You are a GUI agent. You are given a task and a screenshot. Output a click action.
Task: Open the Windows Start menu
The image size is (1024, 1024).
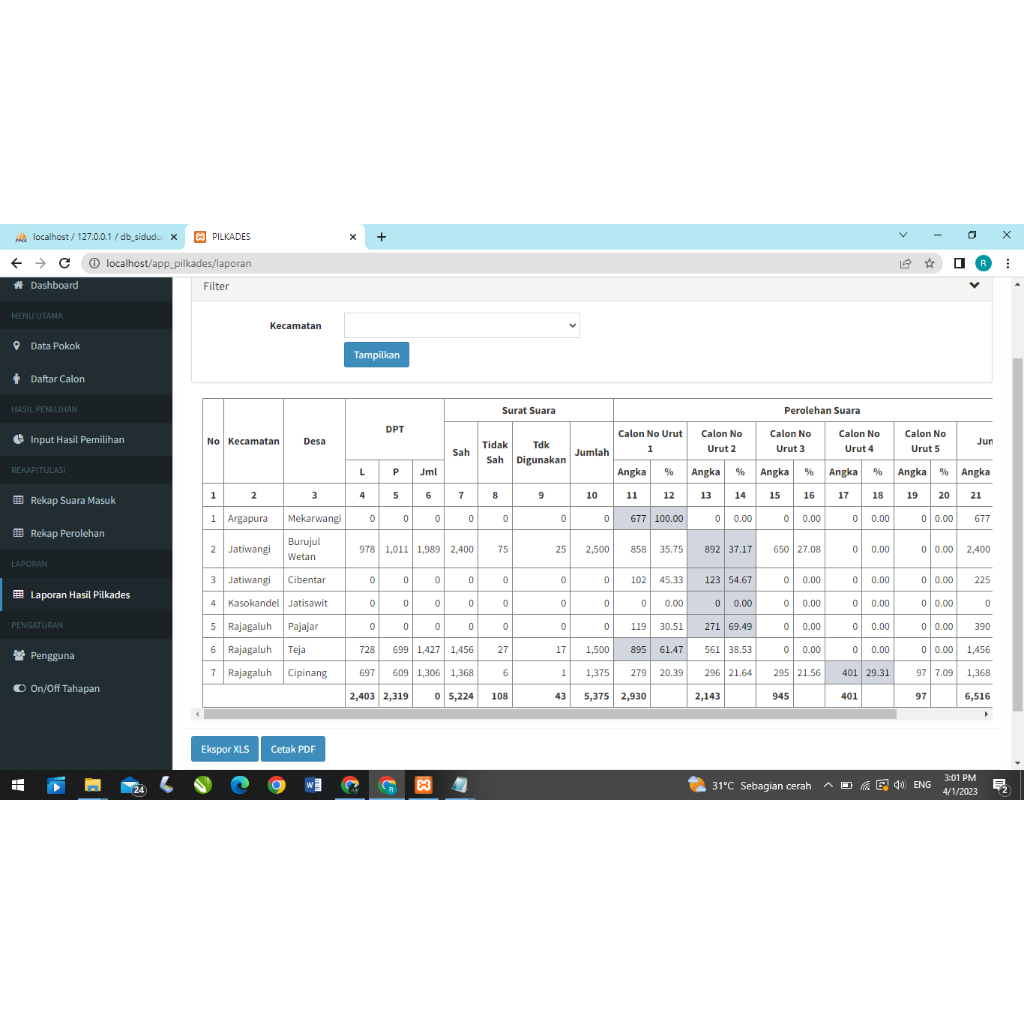(x=18, y=785)
